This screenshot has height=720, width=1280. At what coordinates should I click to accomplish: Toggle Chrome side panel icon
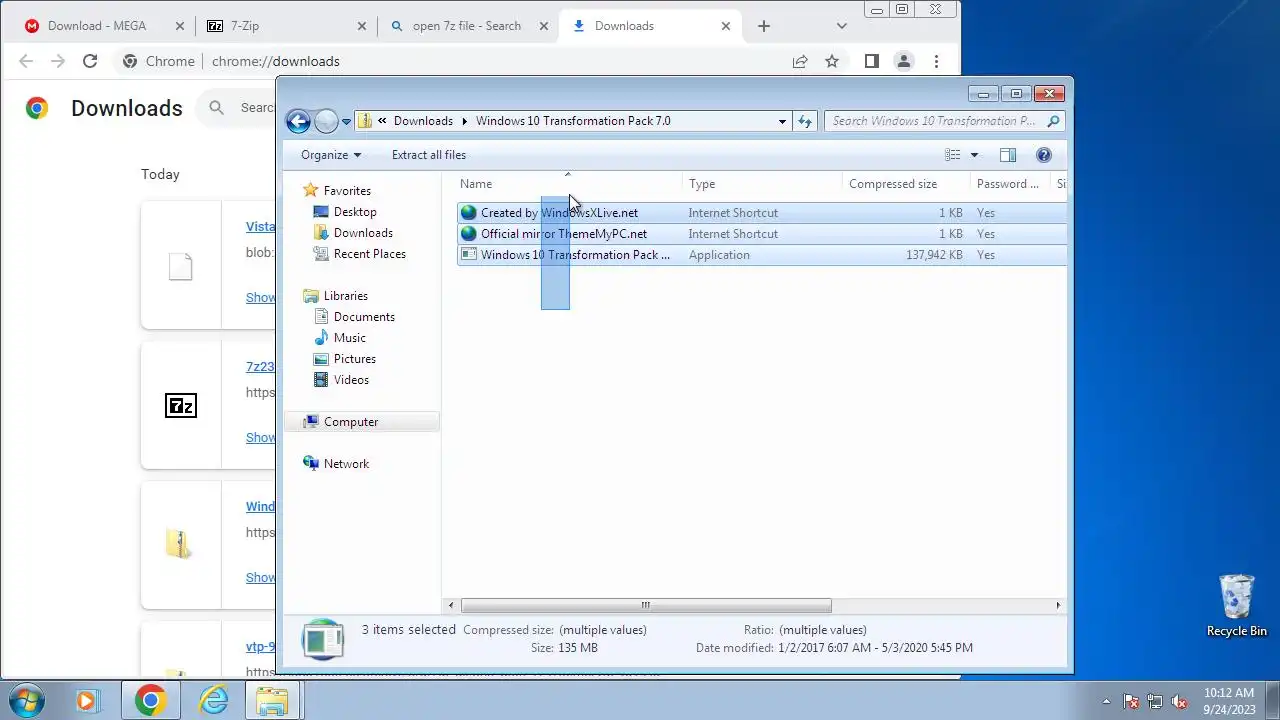pyautogui.click(x=872, y=61)
